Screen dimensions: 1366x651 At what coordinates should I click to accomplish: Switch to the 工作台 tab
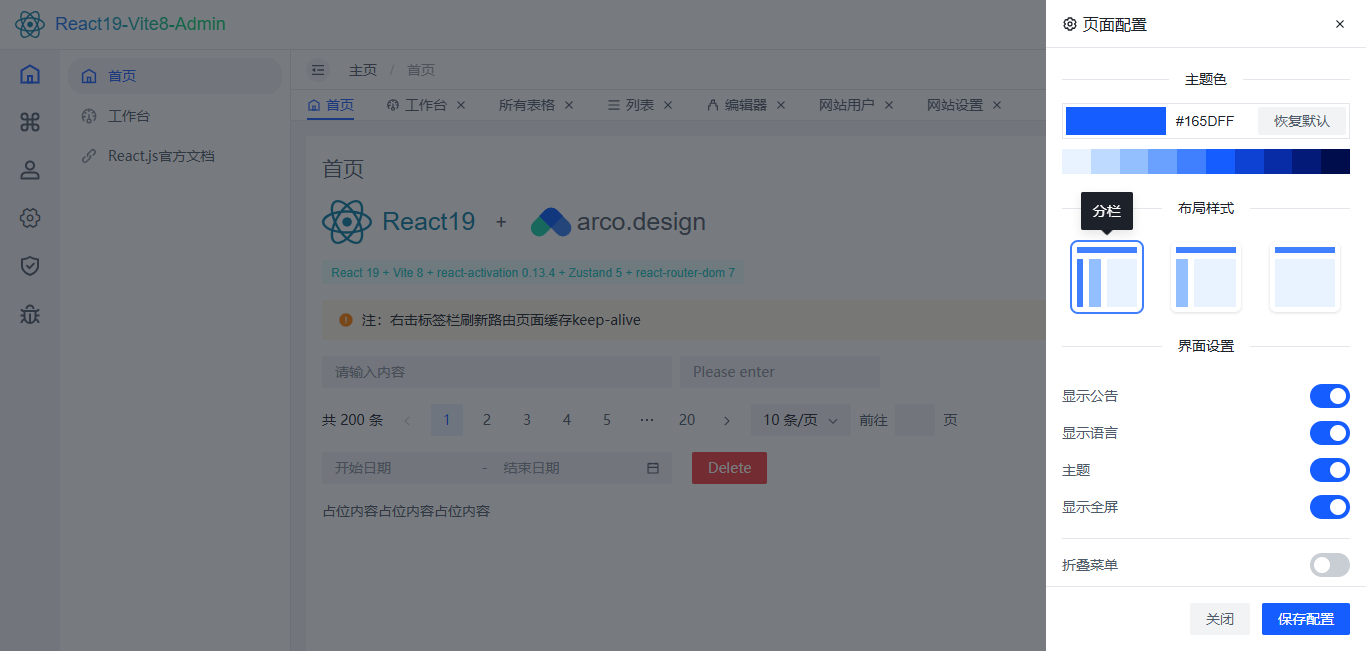click(417, 105)
